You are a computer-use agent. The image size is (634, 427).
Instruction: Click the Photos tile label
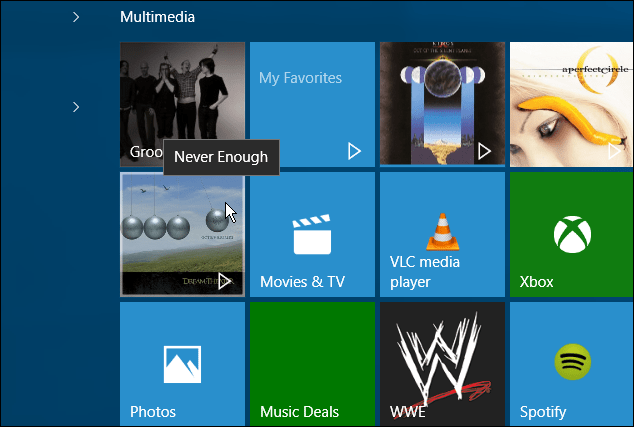153,412
